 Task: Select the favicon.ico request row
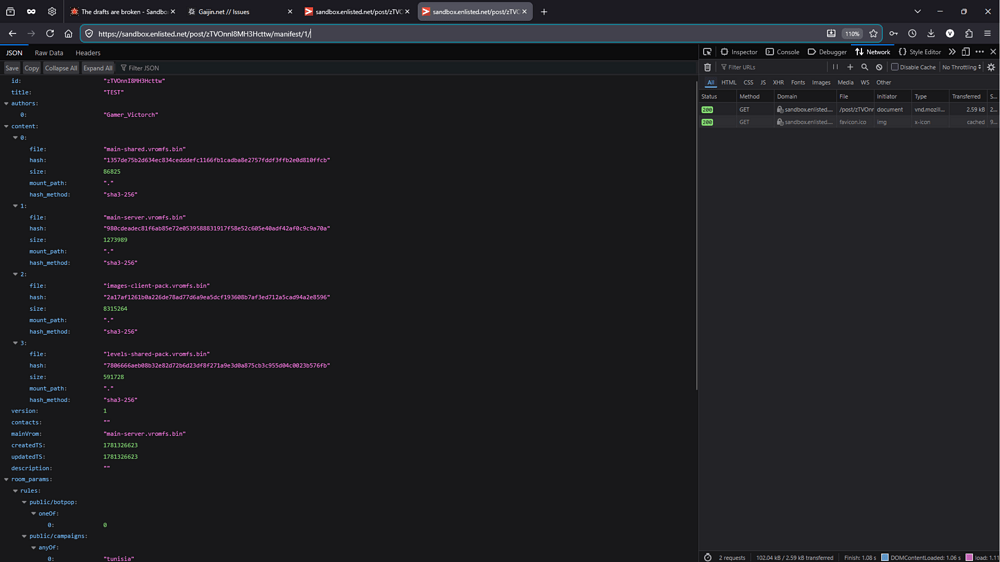pos(849,122)
